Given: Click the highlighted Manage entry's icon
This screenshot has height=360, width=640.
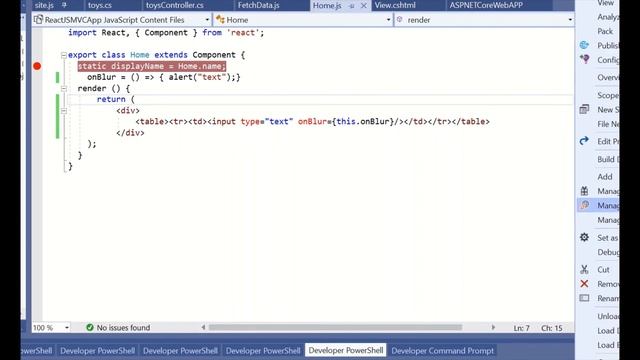Looking at the screenshot, I should pyautogui.click(x=584, y=205).
